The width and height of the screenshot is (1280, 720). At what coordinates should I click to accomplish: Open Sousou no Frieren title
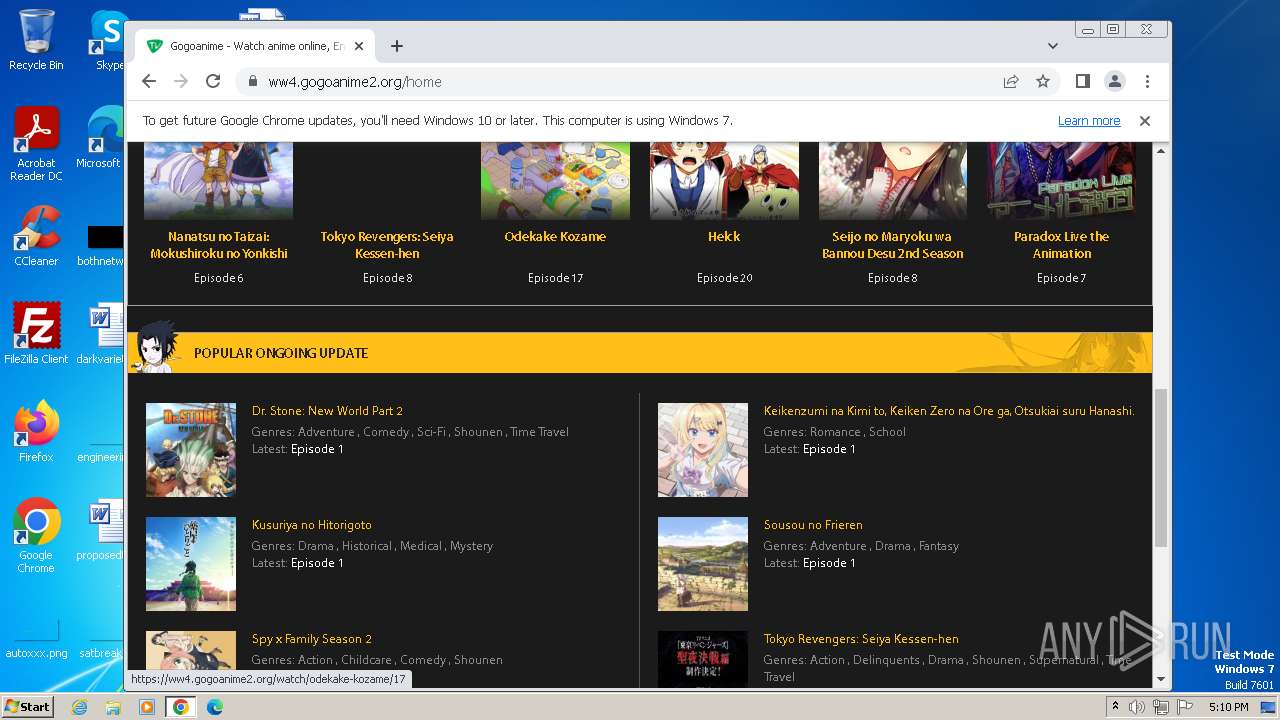(x=813, y=525)
